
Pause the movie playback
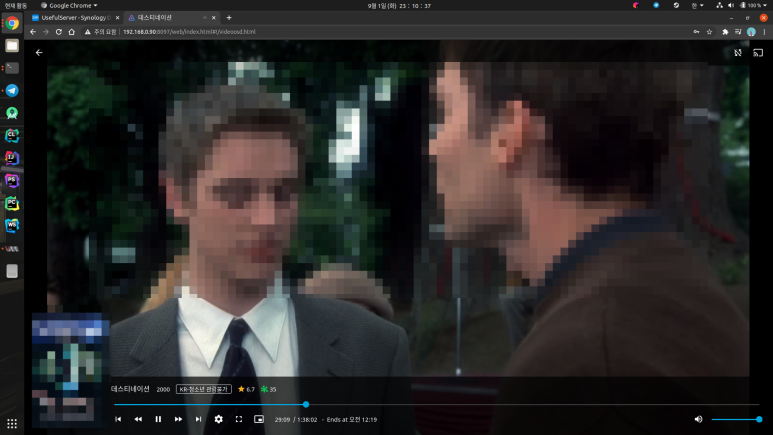point(158,419)
